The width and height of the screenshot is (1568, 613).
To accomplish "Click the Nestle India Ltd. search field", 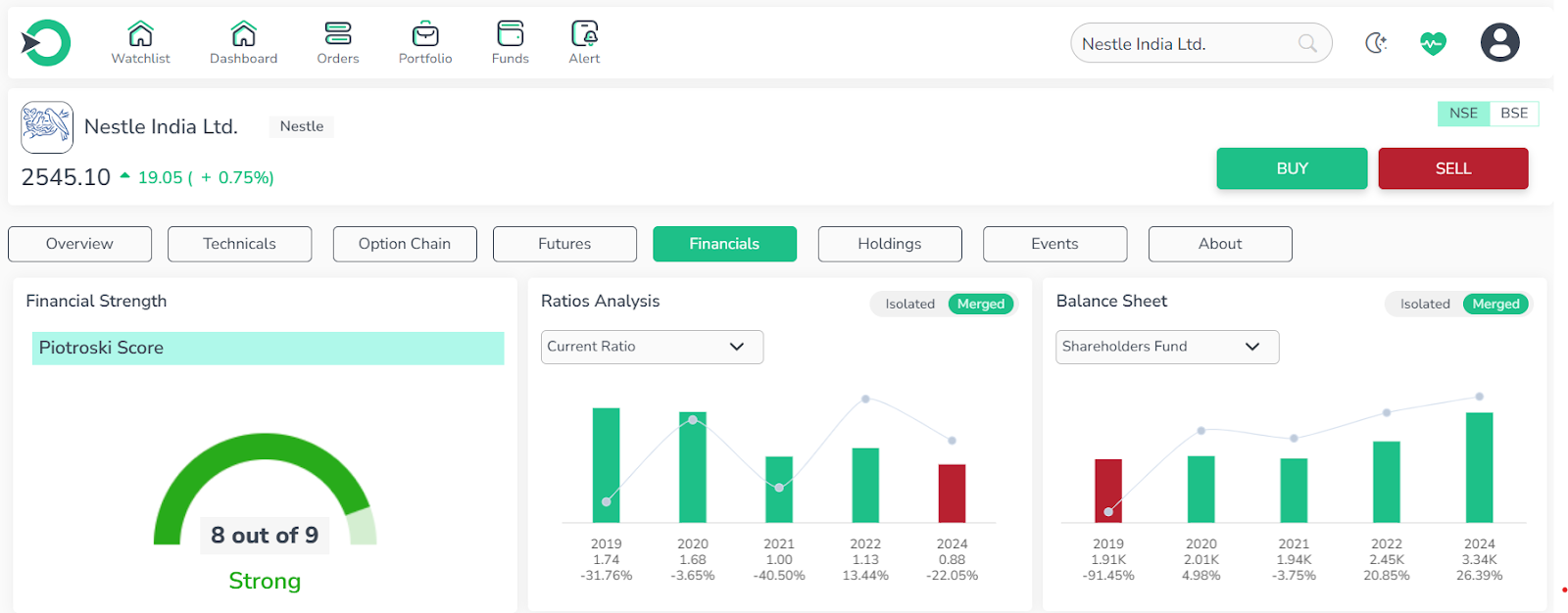I will coord(1186,44).
